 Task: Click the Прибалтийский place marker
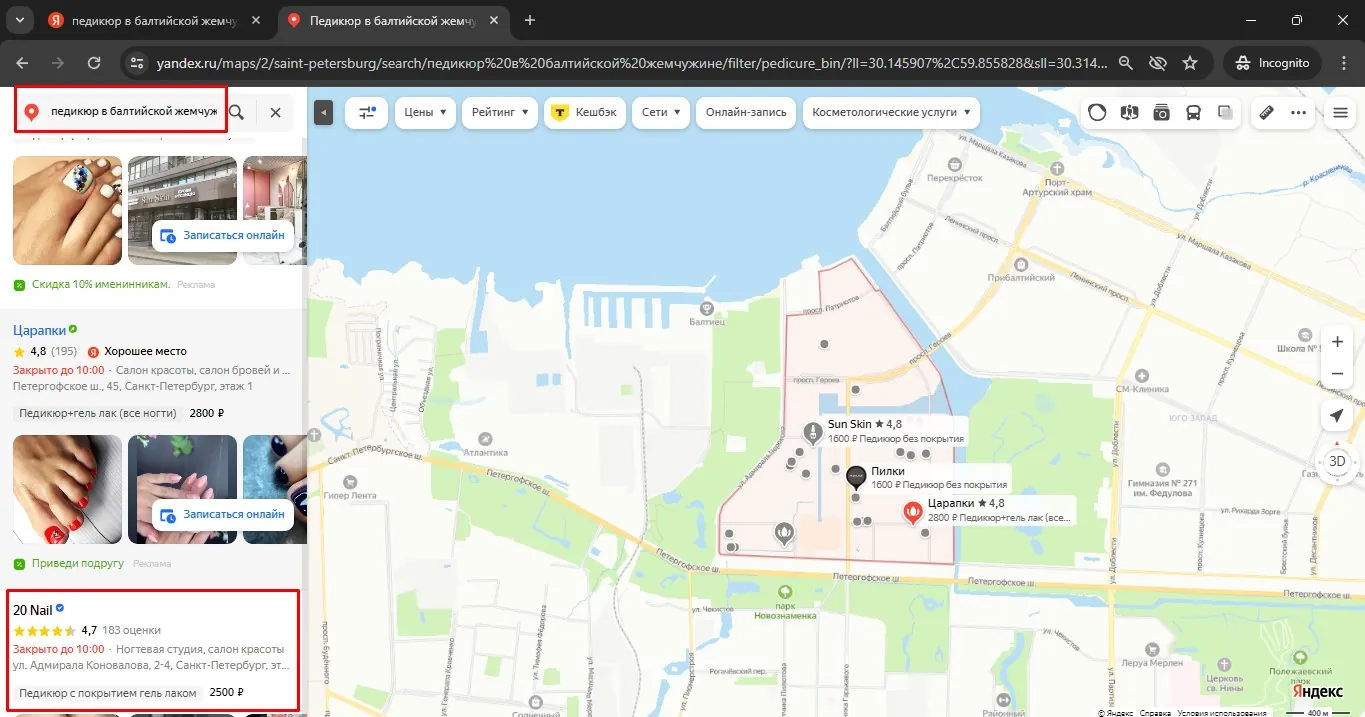click(x=1019, y=263)
